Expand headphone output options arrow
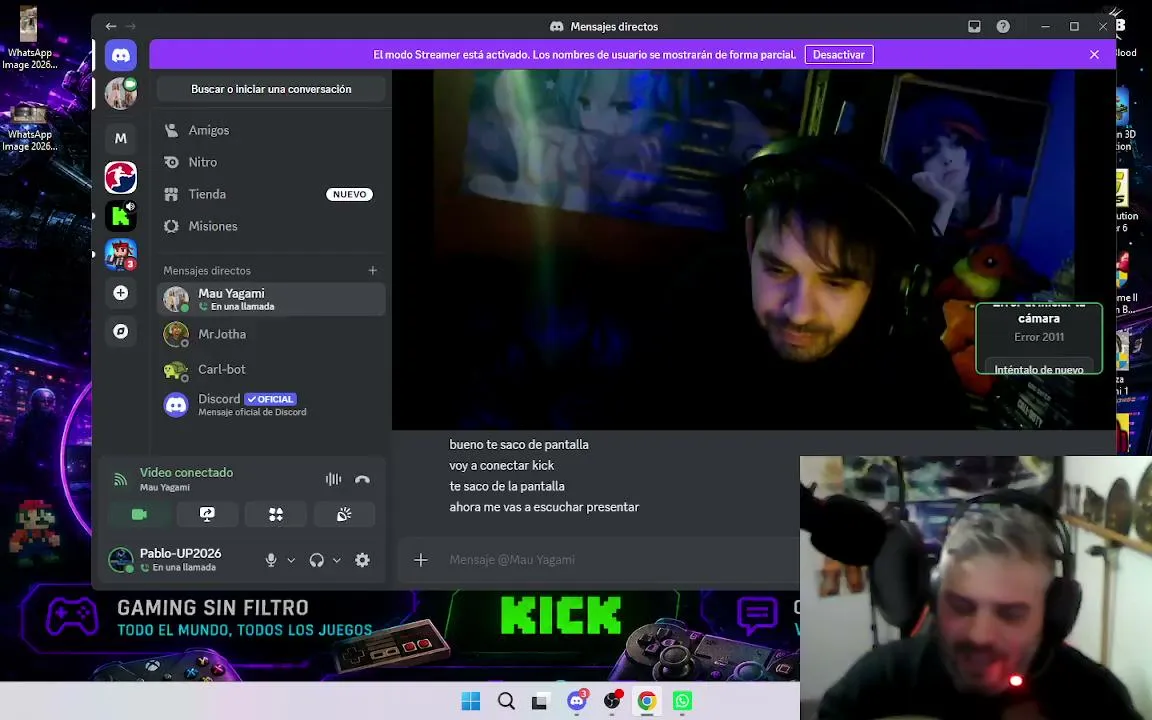The width and height of the screenshot is (1152, 720). click(336, 560)
